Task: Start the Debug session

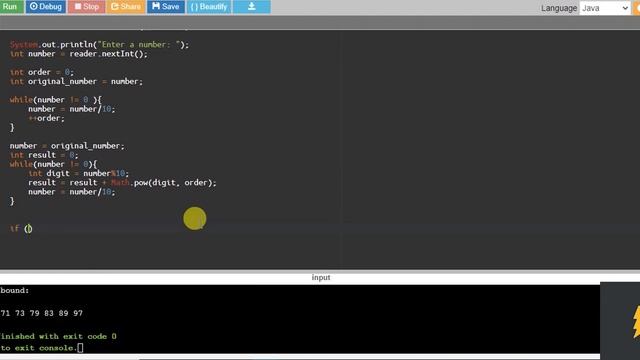Action: 46,7
